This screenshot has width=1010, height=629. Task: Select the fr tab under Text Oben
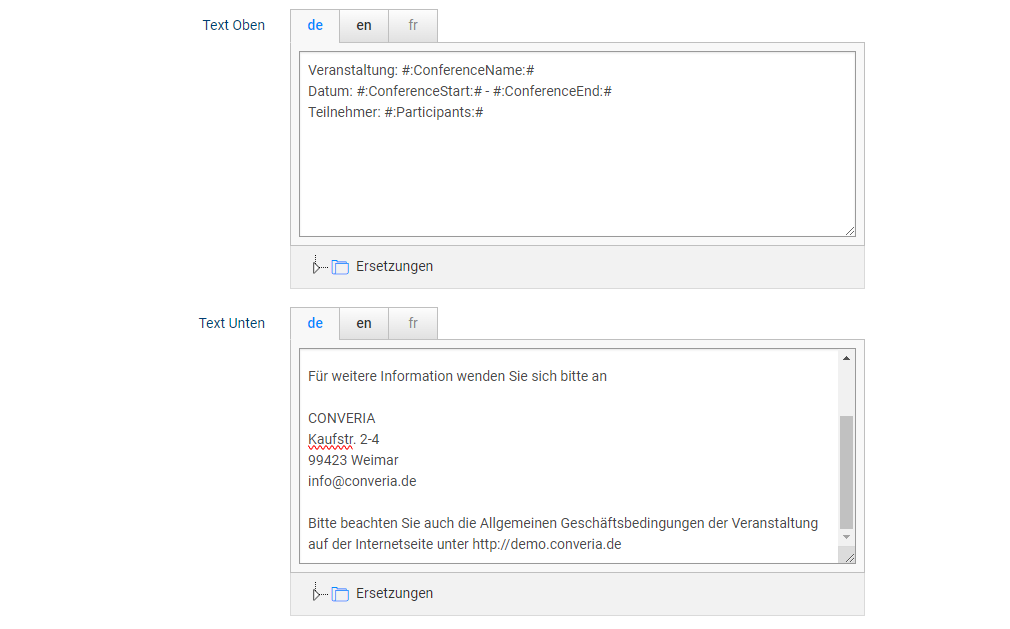point(413,26)
